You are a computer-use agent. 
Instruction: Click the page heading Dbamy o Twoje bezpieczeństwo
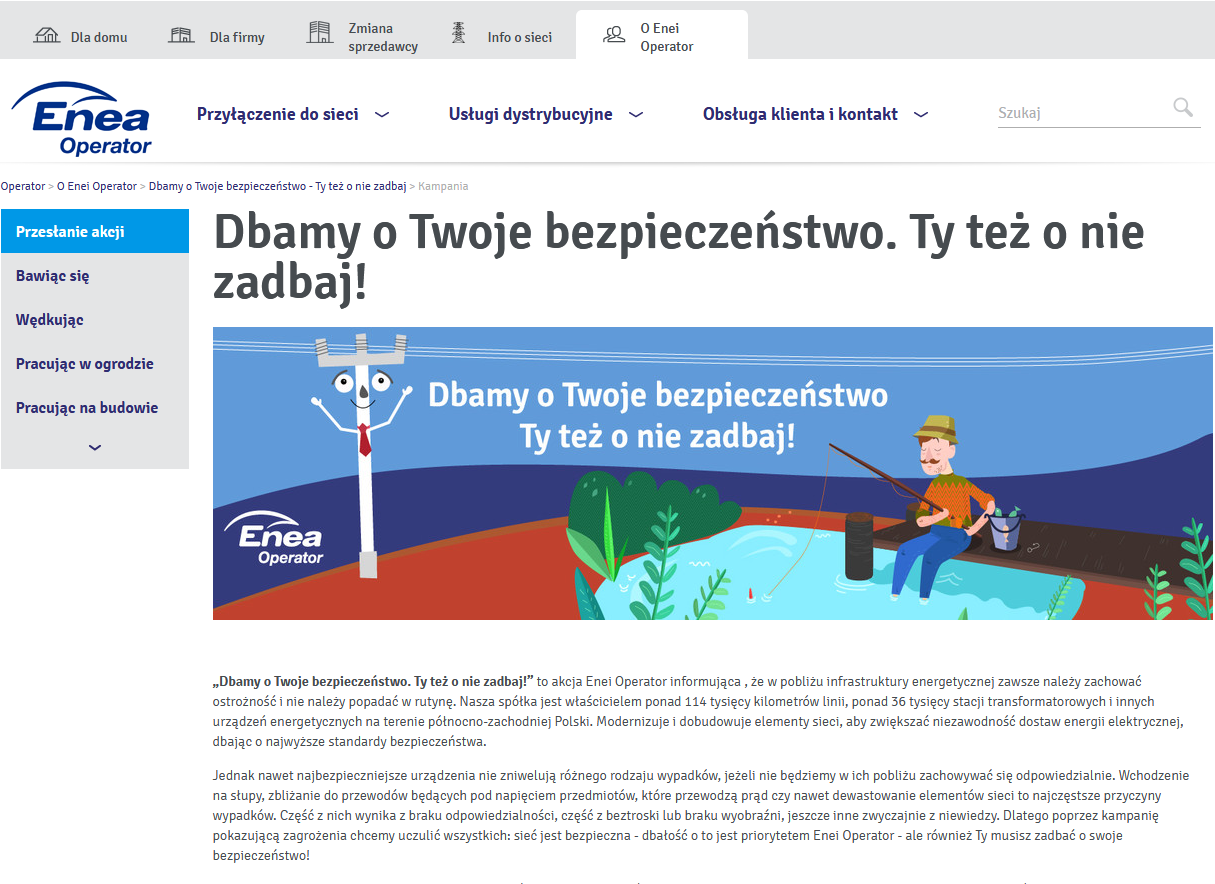click(x=679, y=258)
